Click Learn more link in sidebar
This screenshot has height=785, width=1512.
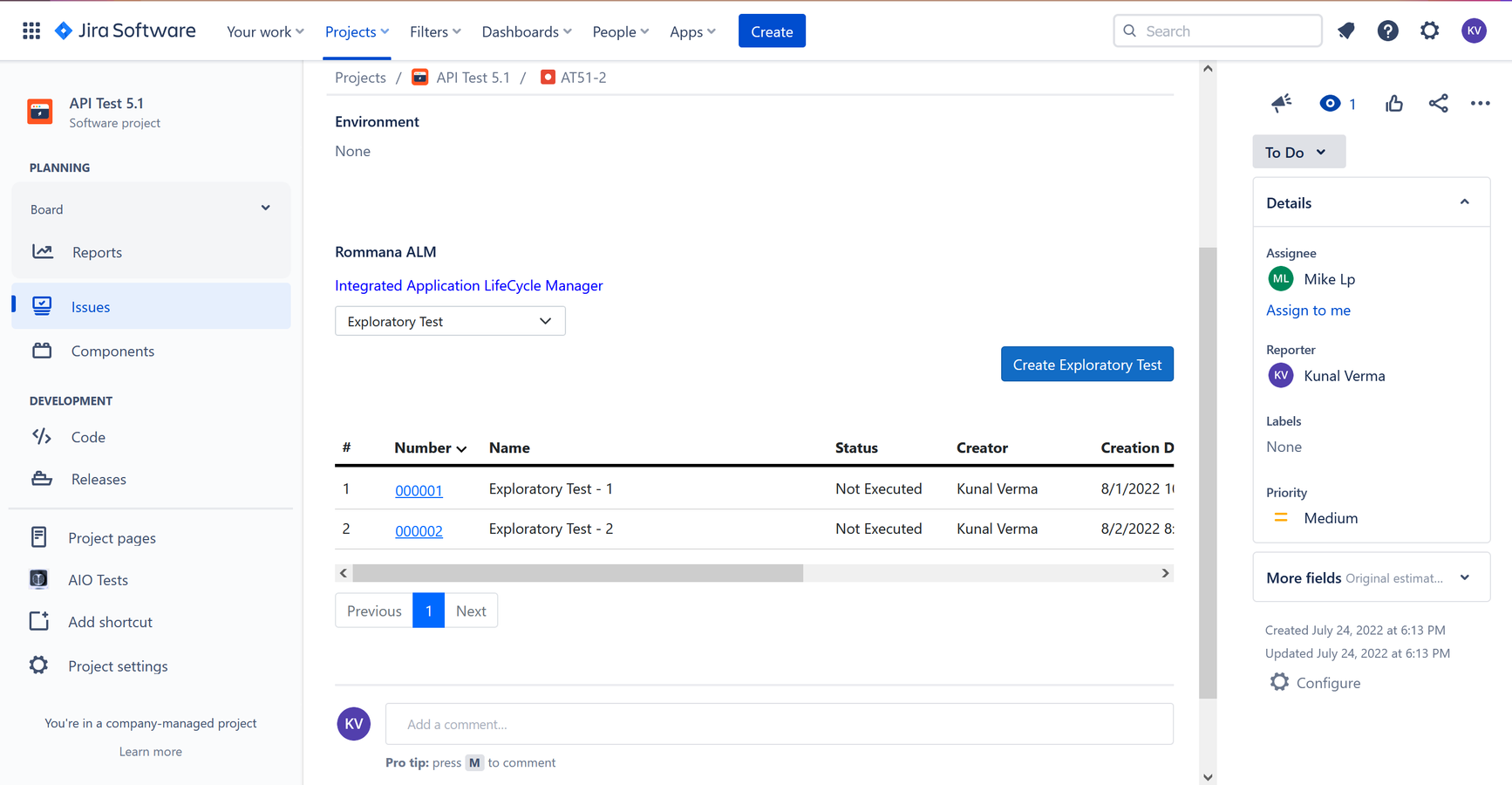[x=151, y=751]
